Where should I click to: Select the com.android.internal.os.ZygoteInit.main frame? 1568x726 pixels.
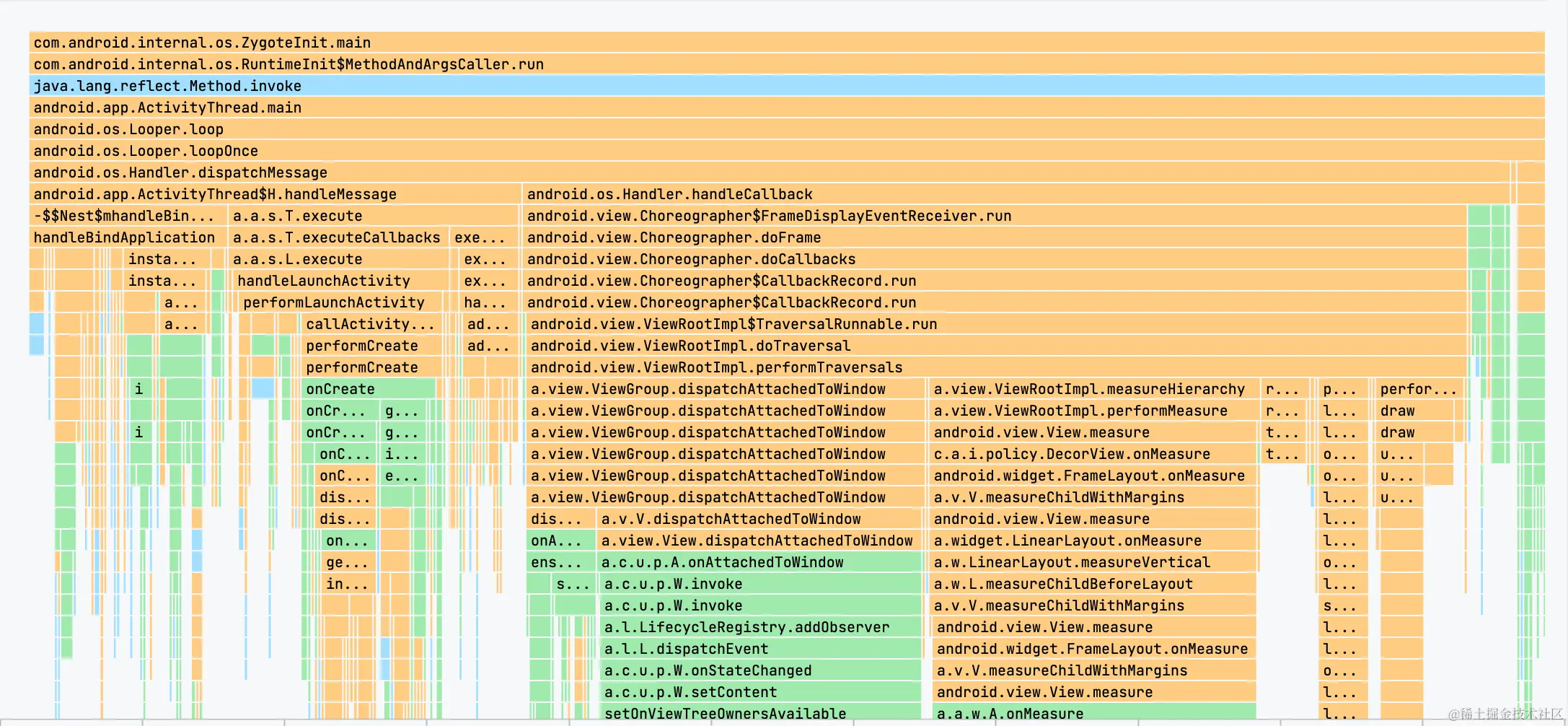787,43
